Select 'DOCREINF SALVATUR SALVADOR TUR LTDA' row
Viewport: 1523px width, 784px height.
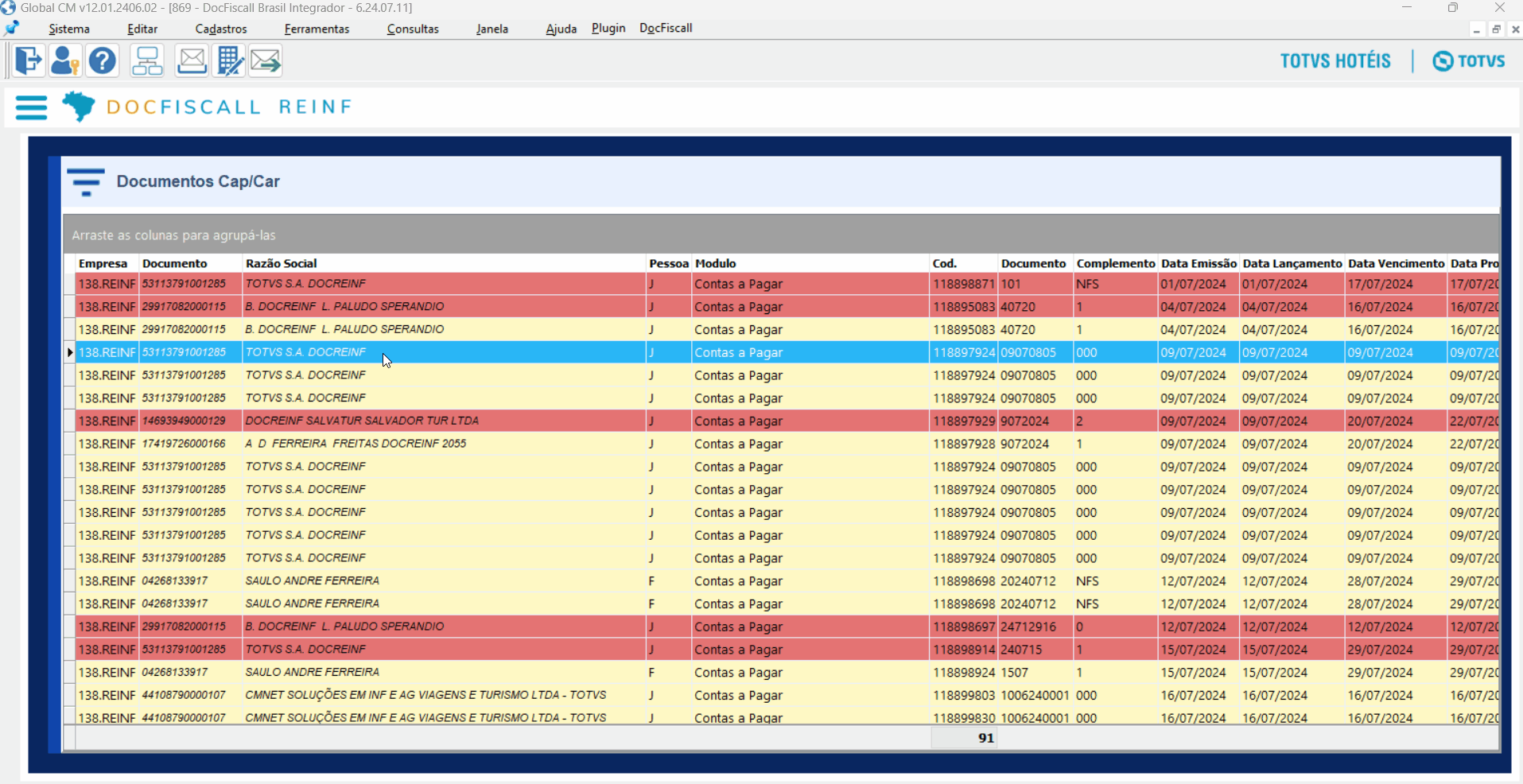(x=444, y=421)
